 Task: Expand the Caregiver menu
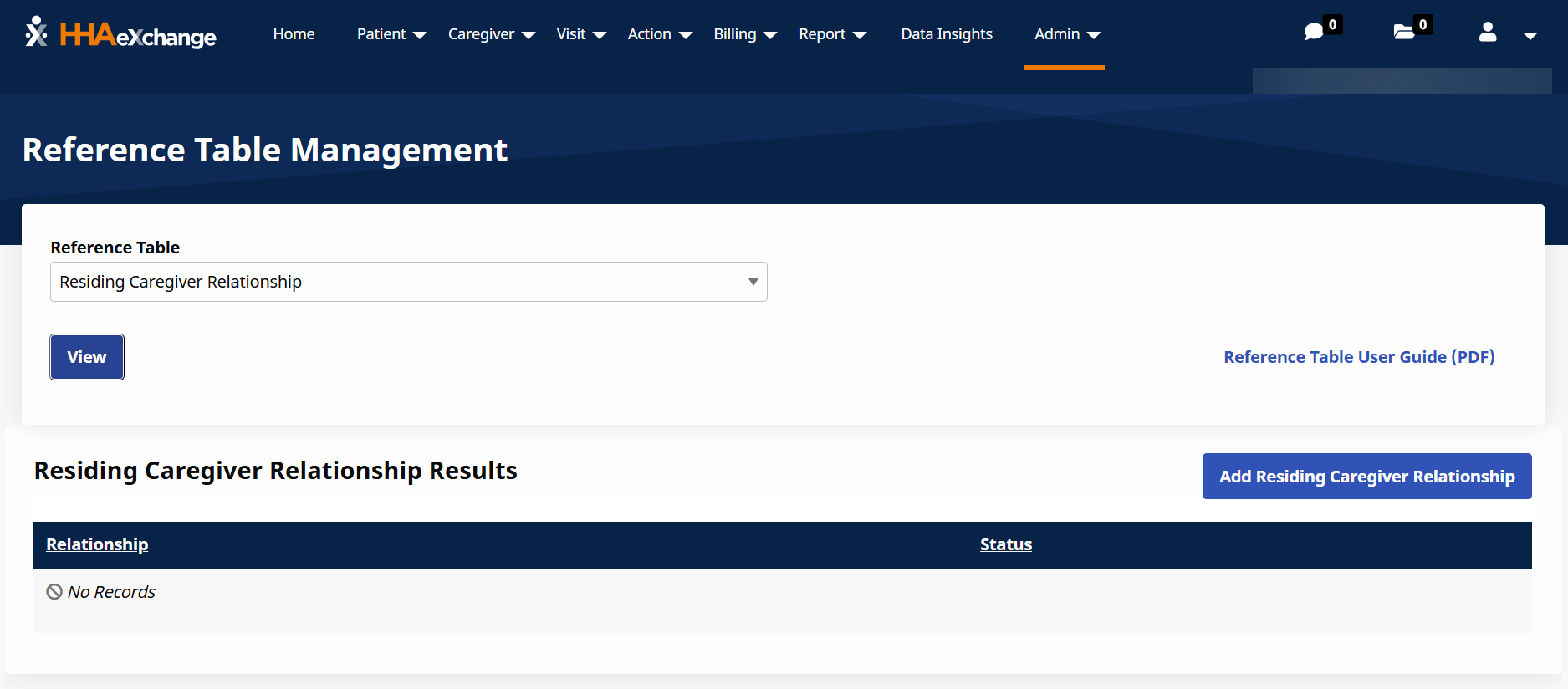(x=491, y=34)
